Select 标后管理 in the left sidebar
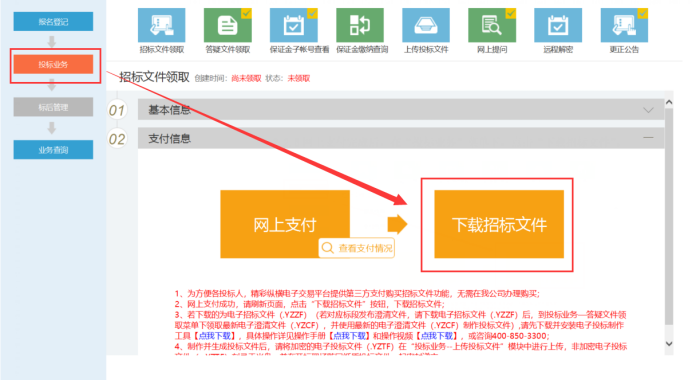The width and height of the screenshot is (693, 380). click(x=53, y=107)
